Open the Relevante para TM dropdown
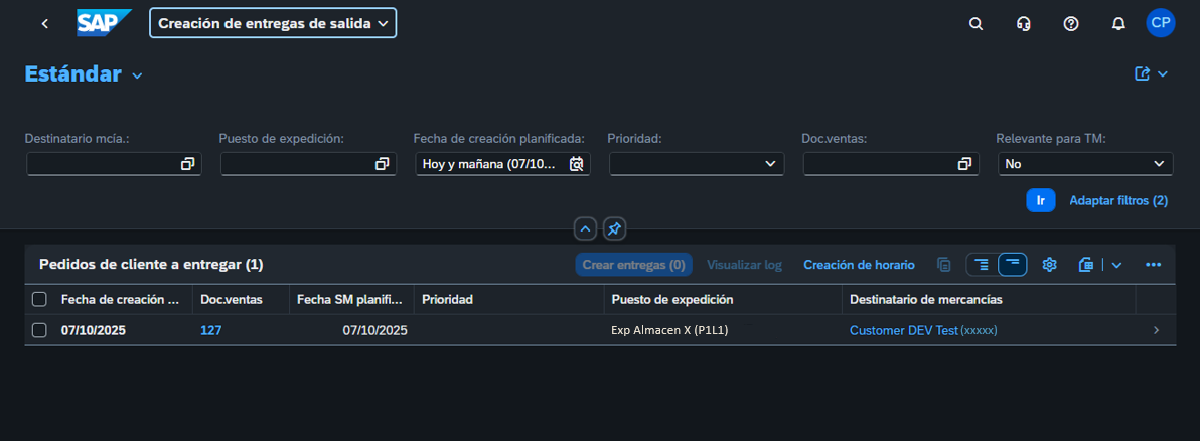Viewport: 1200px width, 442px height. pos(1159,164)
